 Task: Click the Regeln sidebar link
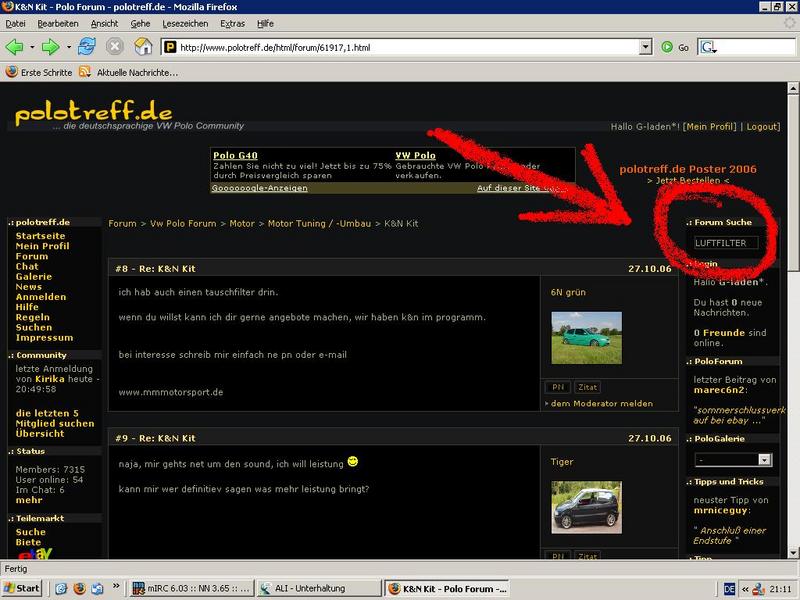click(33, 317)
